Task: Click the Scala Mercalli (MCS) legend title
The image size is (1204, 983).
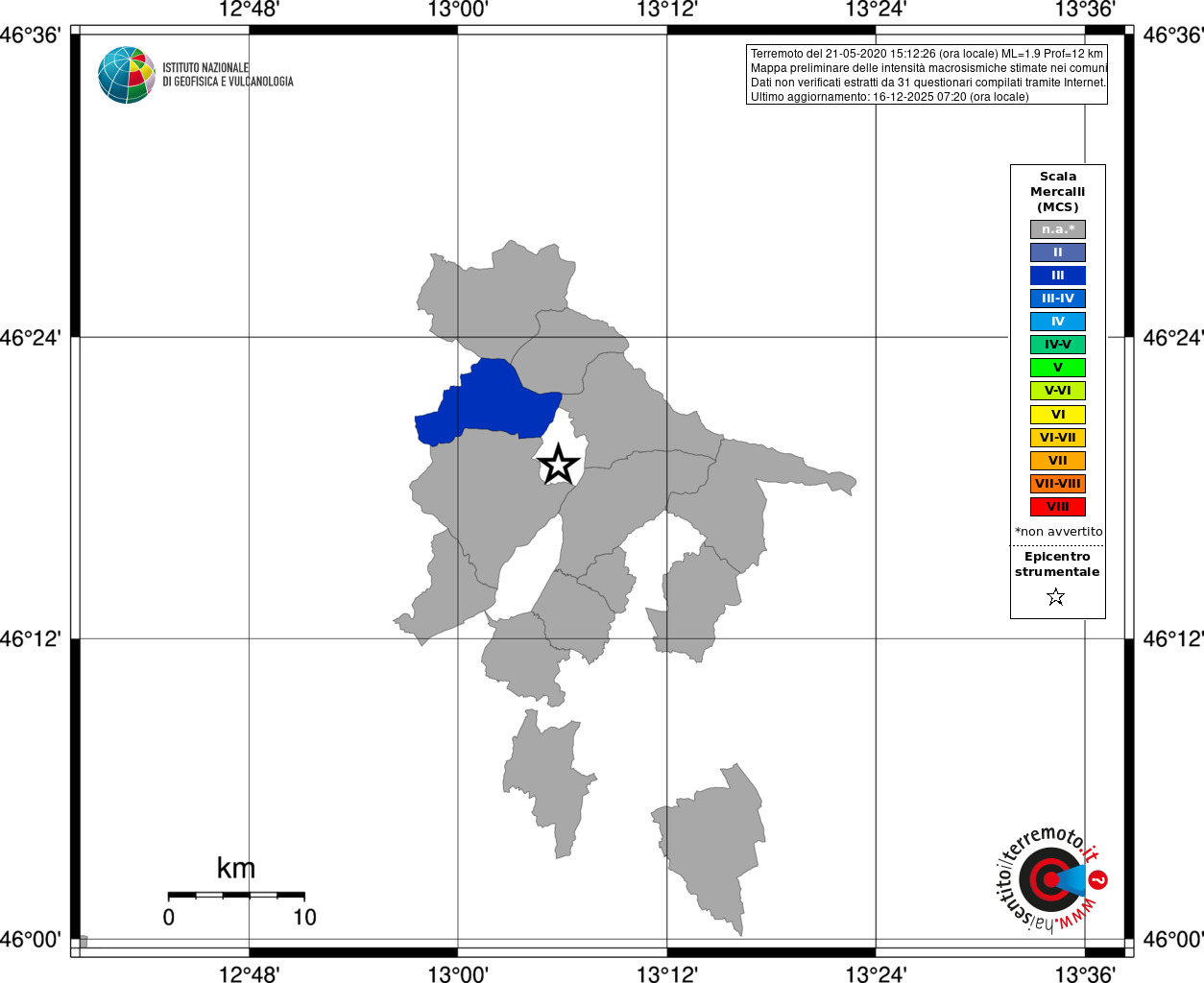Action: tap(1057, 192)
